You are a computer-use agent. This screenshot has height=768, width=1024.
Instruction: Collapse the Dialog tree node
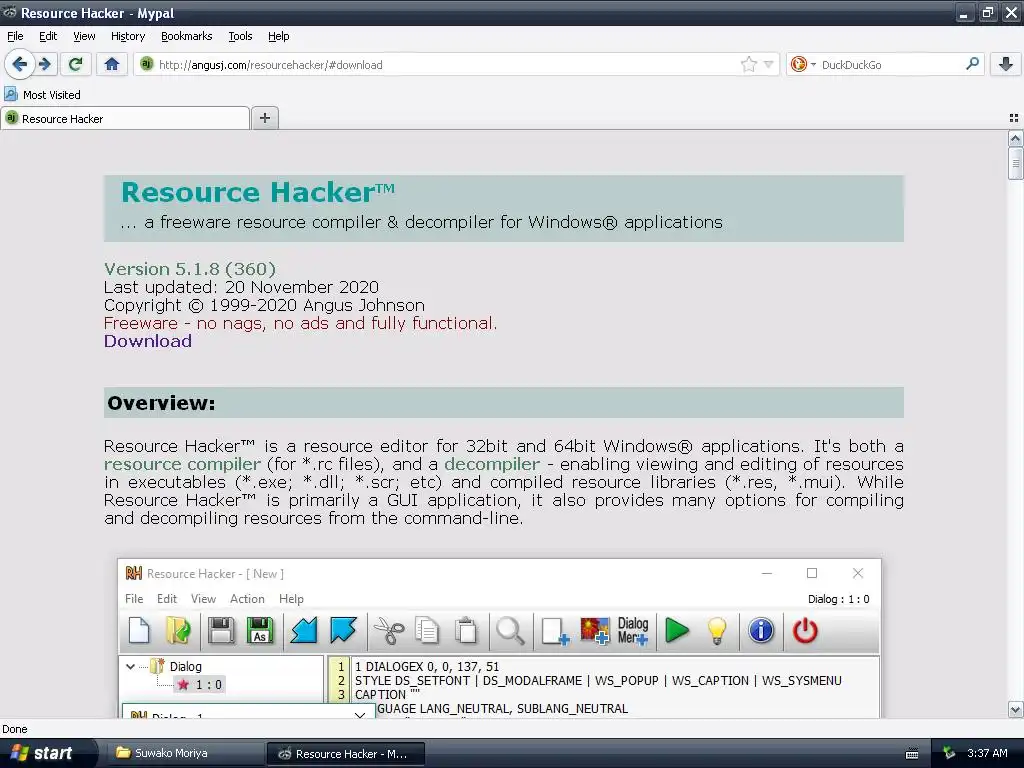pyautogui.click(x=130, y=666)
